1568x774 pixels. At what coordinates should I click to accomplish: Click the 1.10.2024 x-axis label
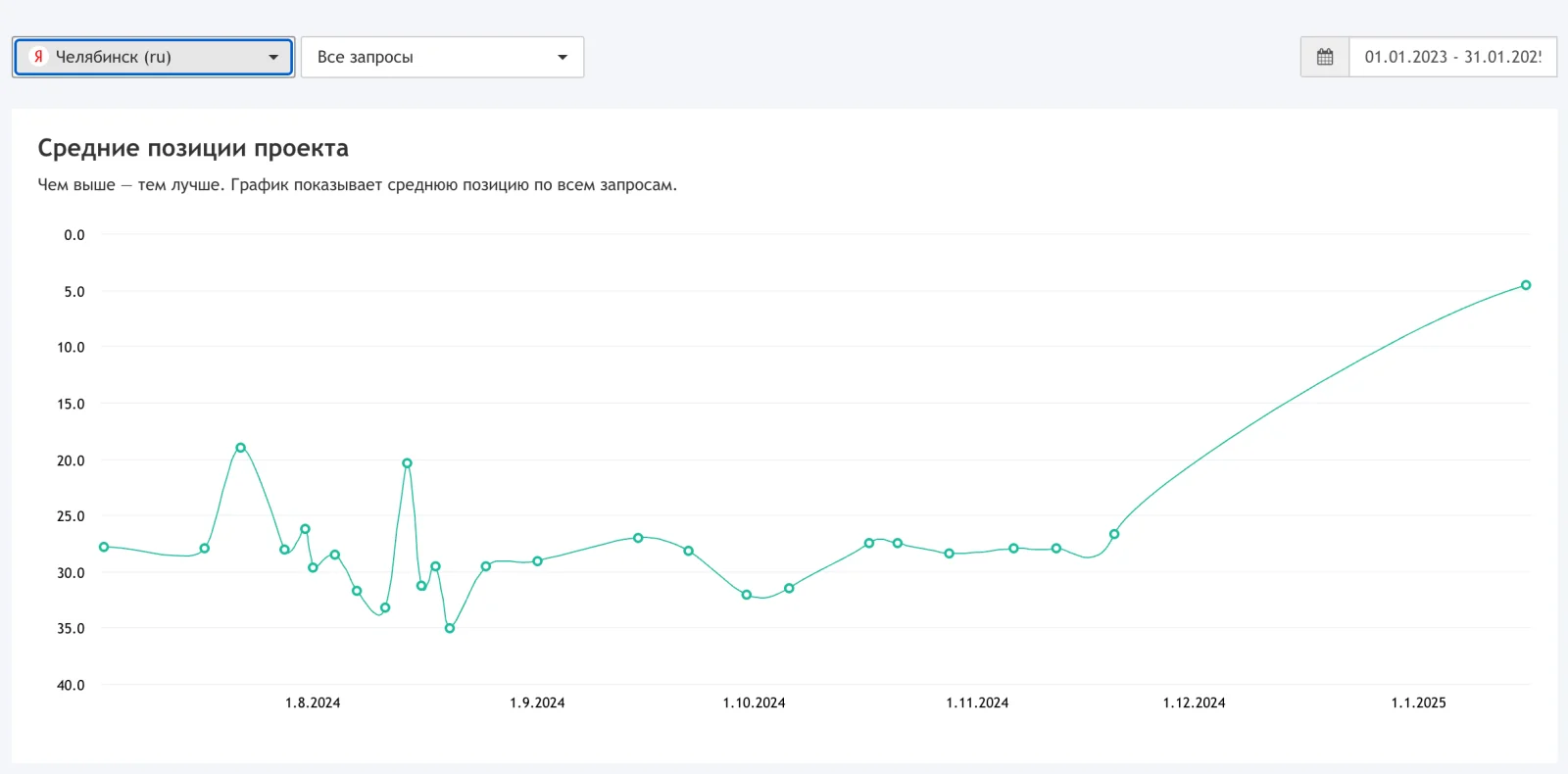[754, 702]
